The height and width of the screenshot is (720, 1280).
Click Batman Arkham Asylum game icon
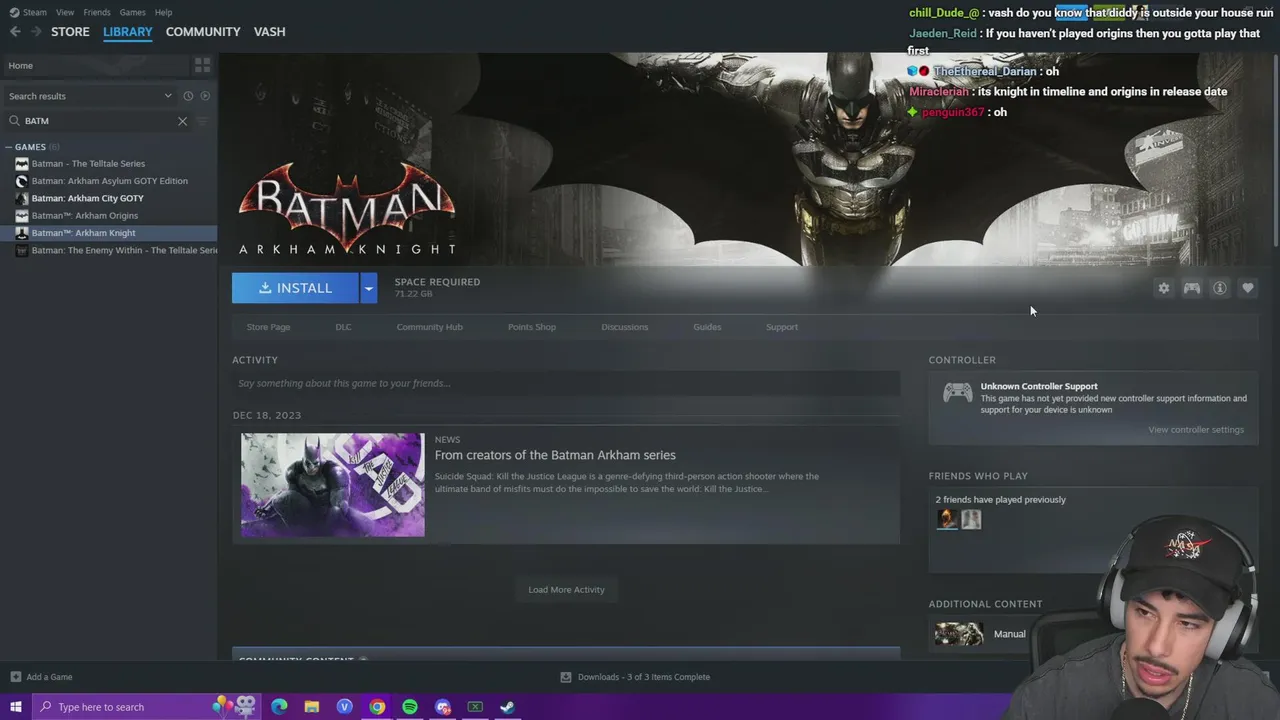click(x=22, y=181)
